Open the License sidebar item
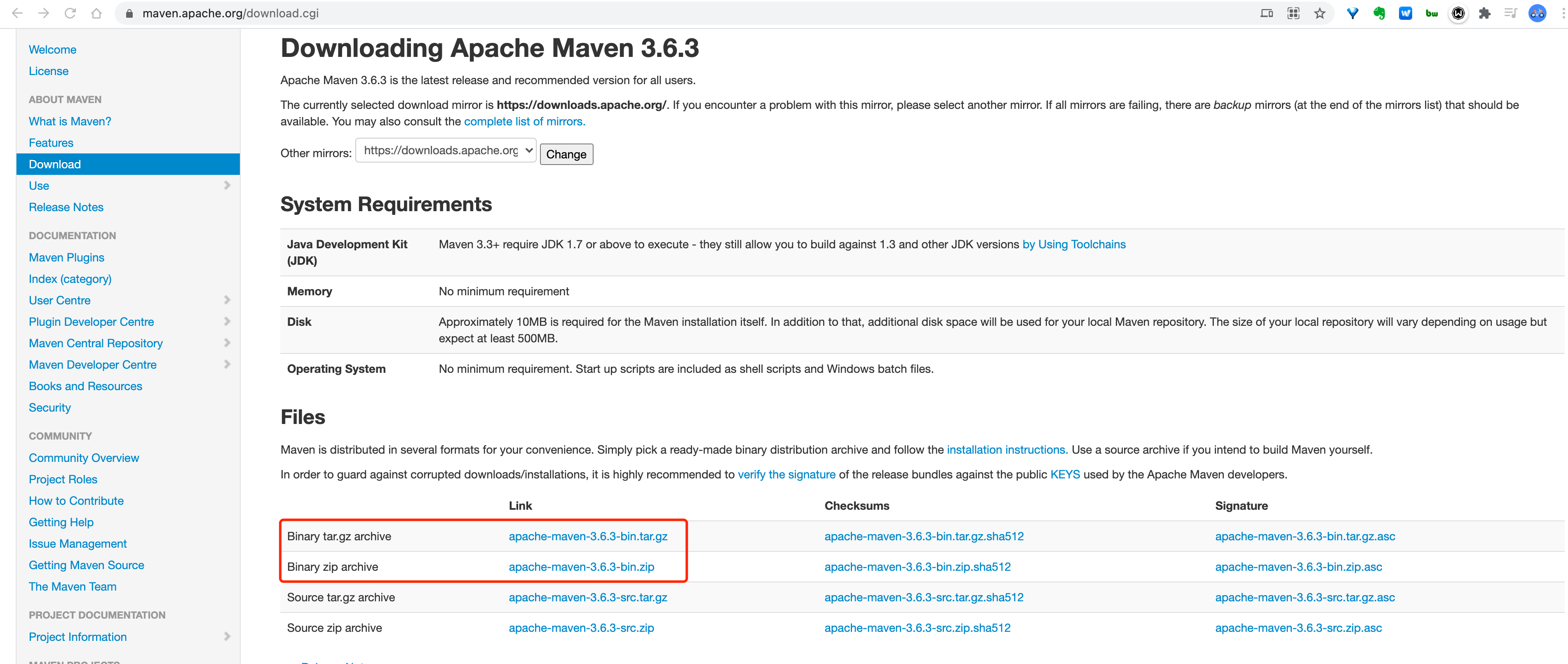Viewport: 1568px width, 664px height. pos(49,71)
